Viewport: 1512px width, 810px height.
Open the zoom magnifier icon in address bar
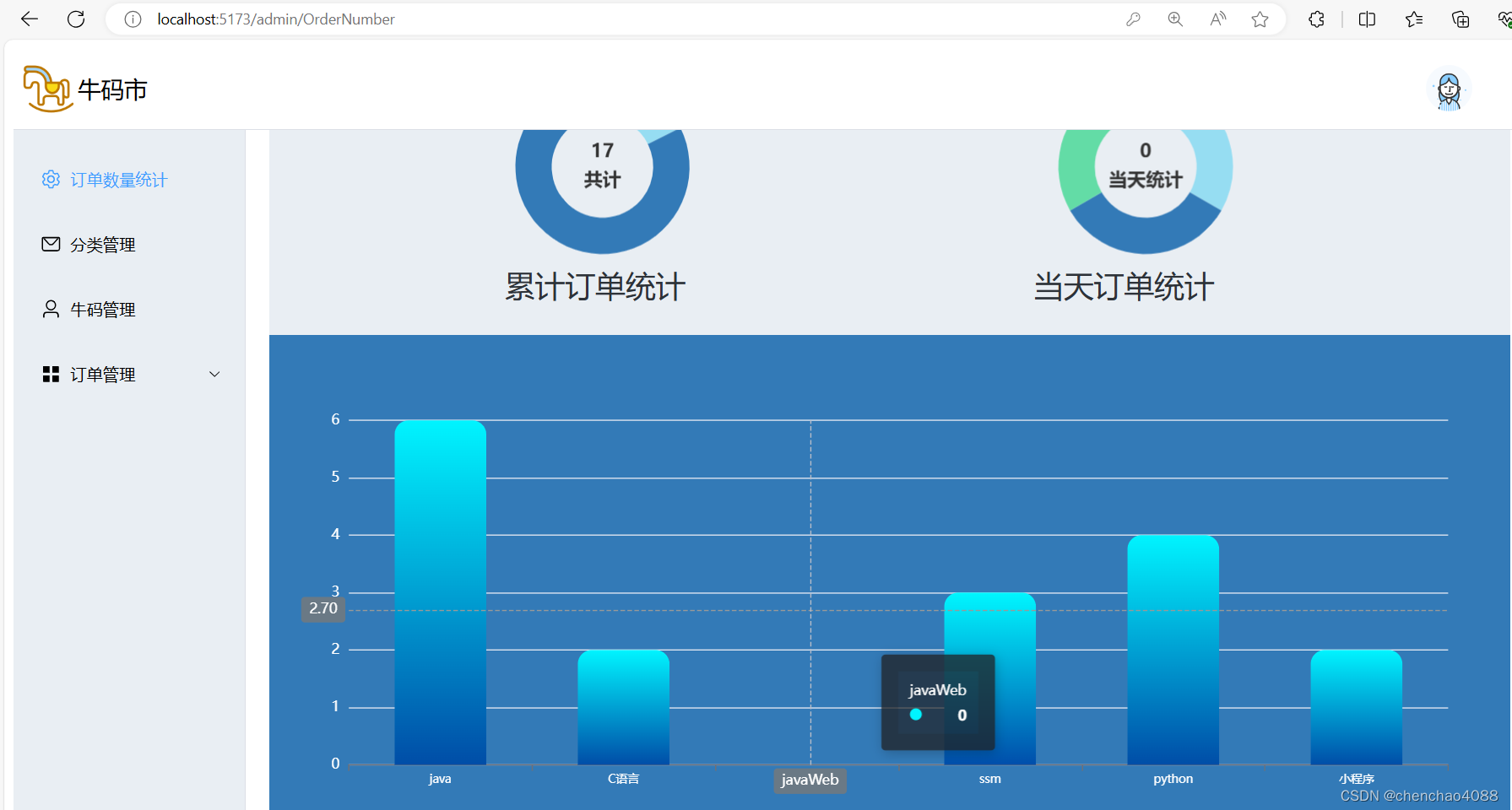(x=1175, y=19)
